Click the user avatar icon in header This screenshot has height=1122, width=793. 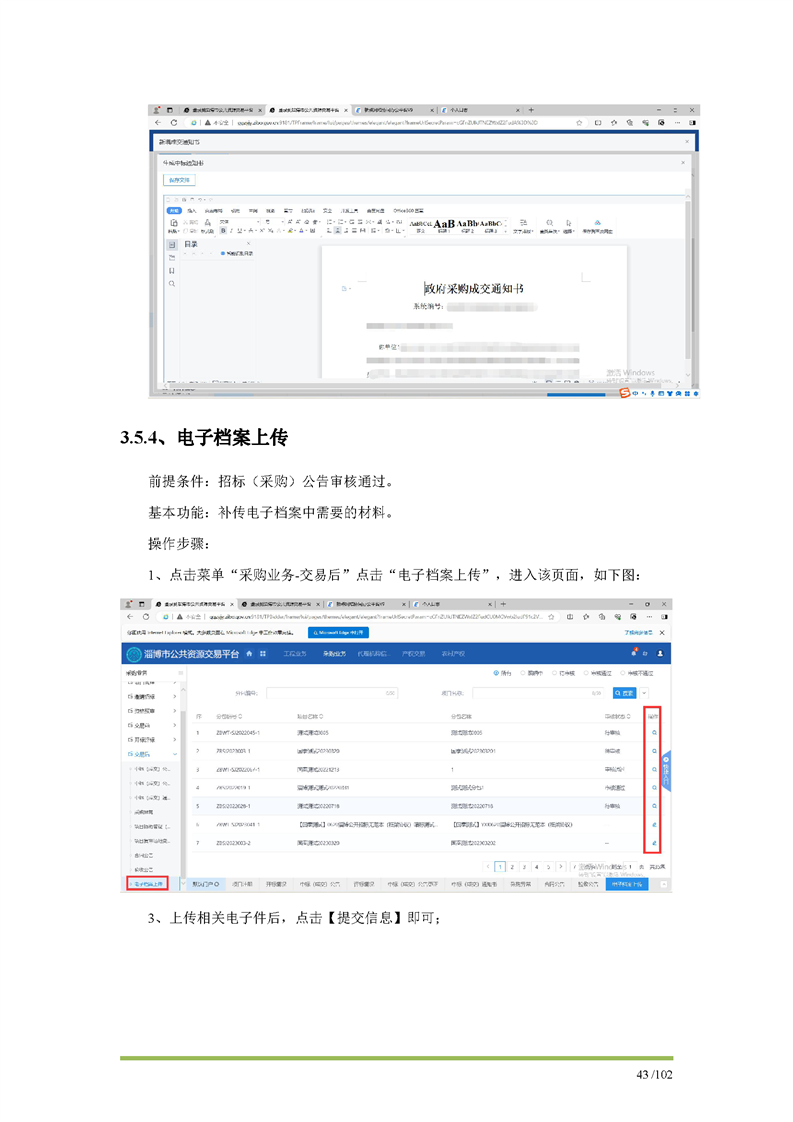[660, 653]
